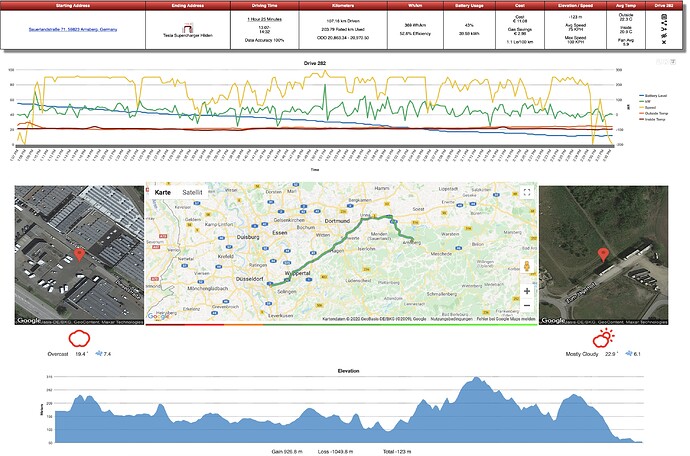Screen dimensions: 690x456
Task: Click the Tesla Supercharger Hilden logo icon
Action: point(188,27)
